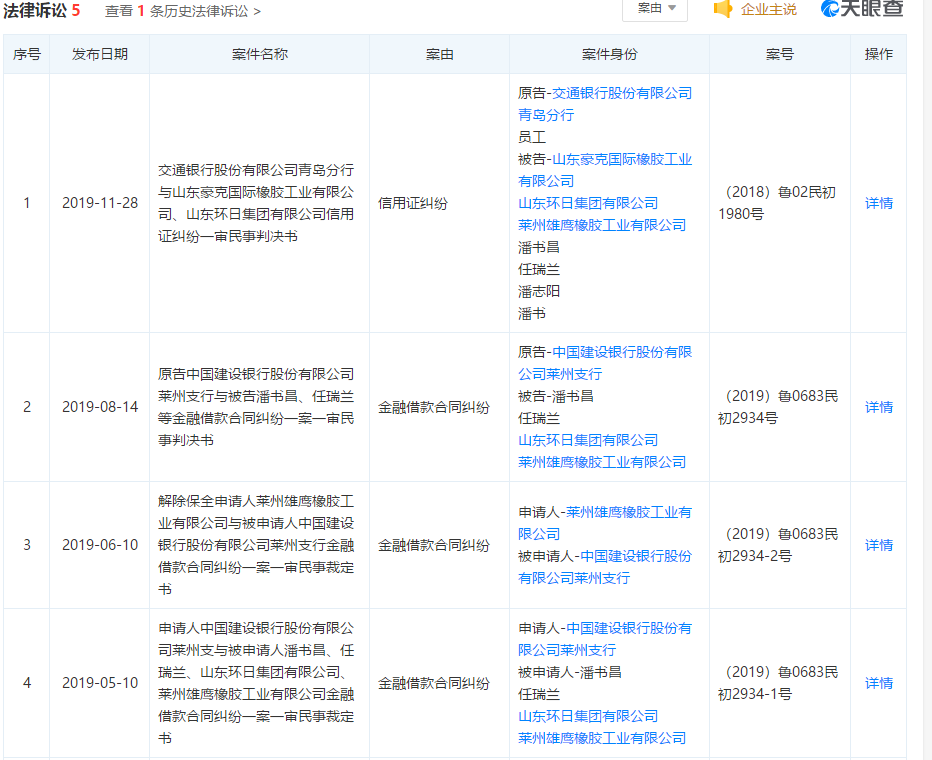Click case name starting 申请人中国建设银行股份有限公司

[256, 683]
